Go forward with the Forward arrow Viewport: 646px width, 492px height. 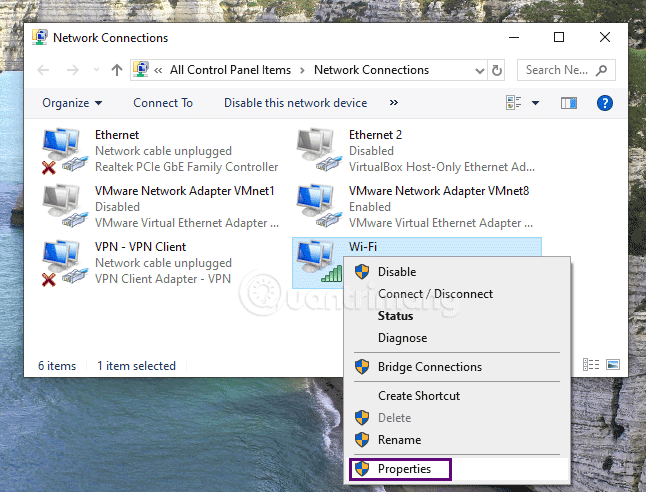coord(73,70)
